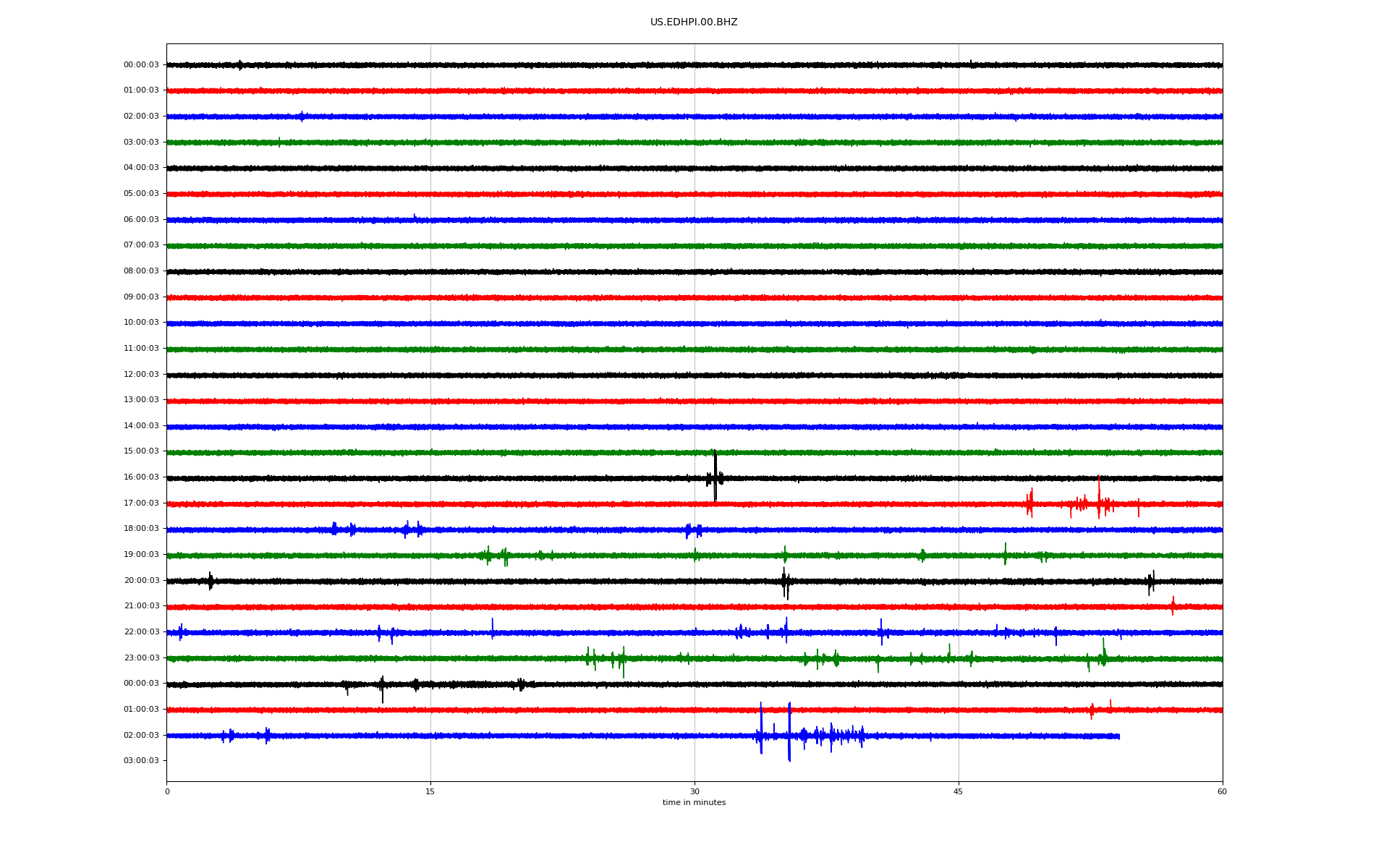Click the x-axis tick label 0

click(167, 791)
